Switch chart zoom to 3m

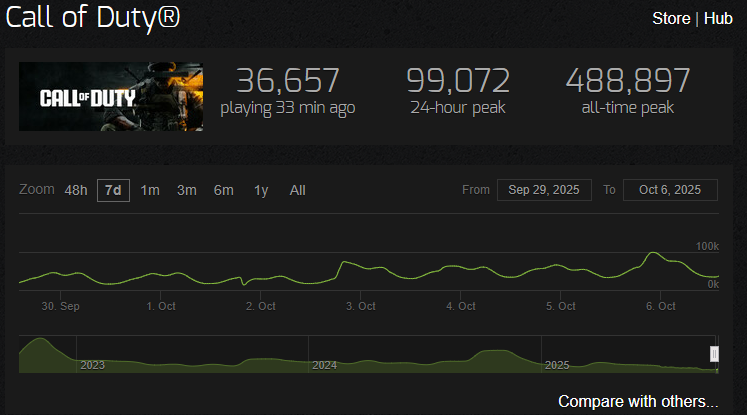(187, 191)
